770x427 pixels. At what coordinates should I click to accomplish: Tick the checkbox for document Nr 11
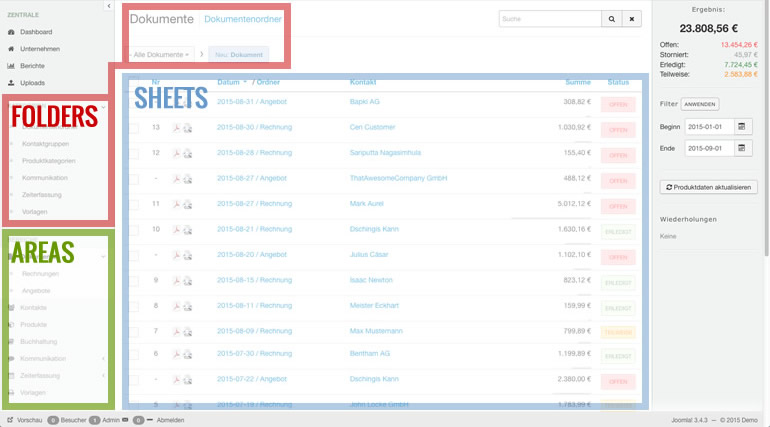[134, 205]
